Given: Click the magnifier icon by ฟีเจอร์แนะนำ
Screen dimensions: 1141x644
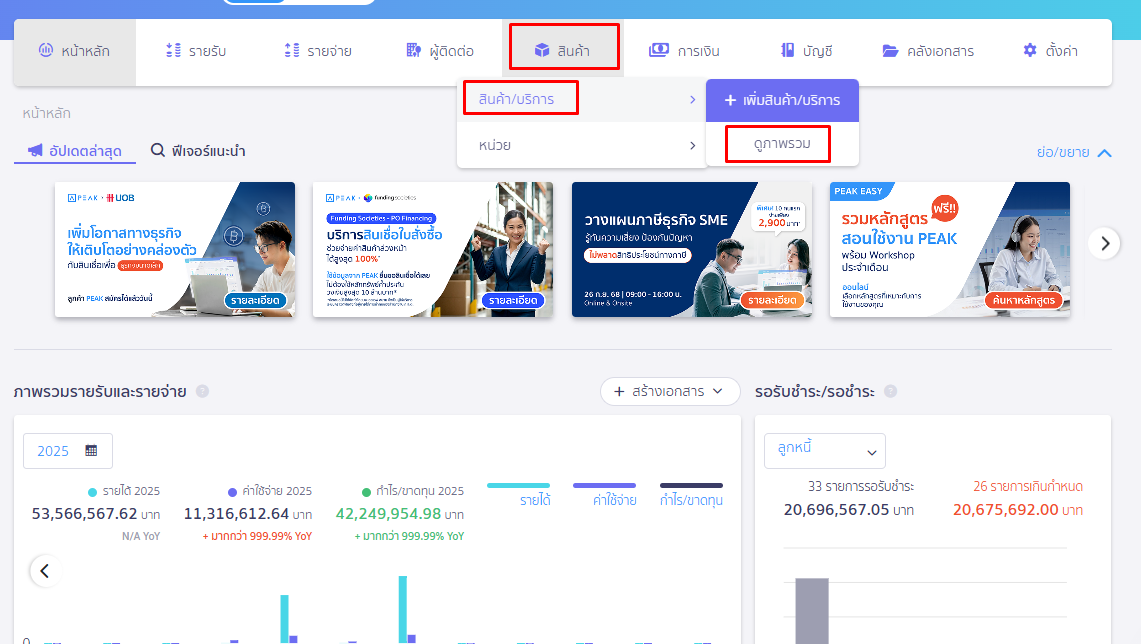Looking at the screenshot, I should click(x=157, y=150).
